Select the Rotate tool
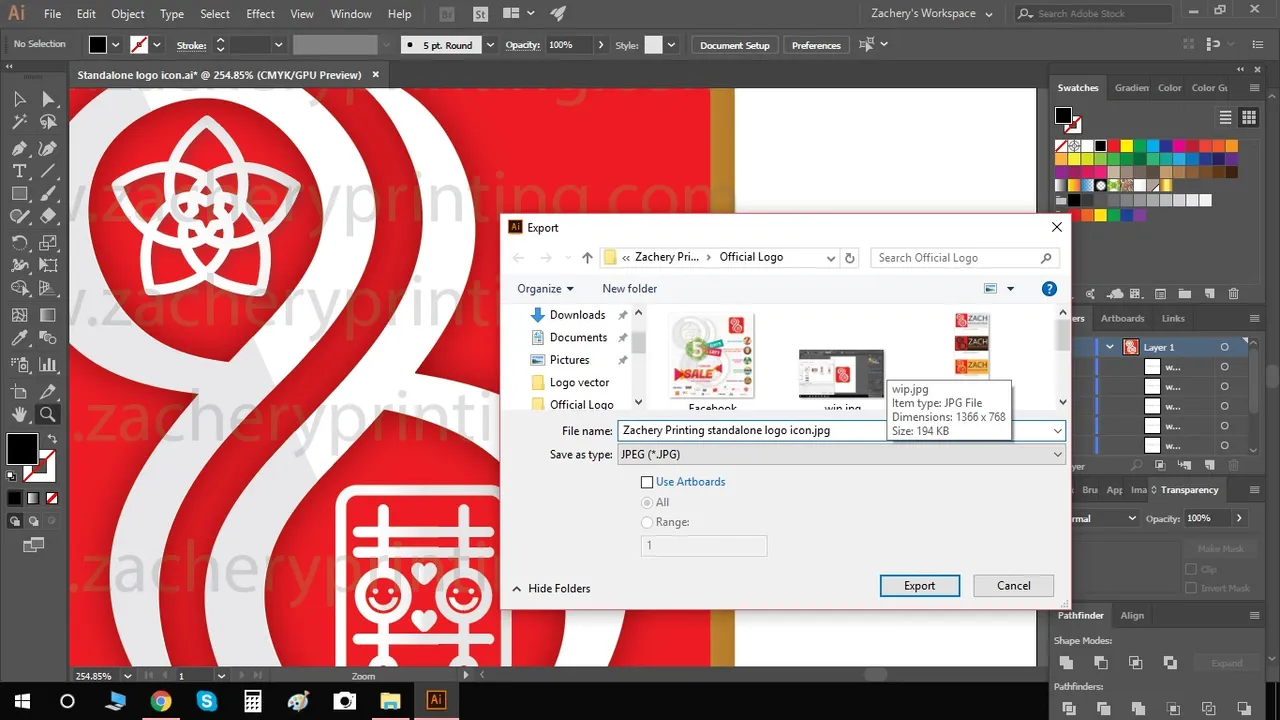1280x720 pixels. pyautogui.click(x=19, y=243)
